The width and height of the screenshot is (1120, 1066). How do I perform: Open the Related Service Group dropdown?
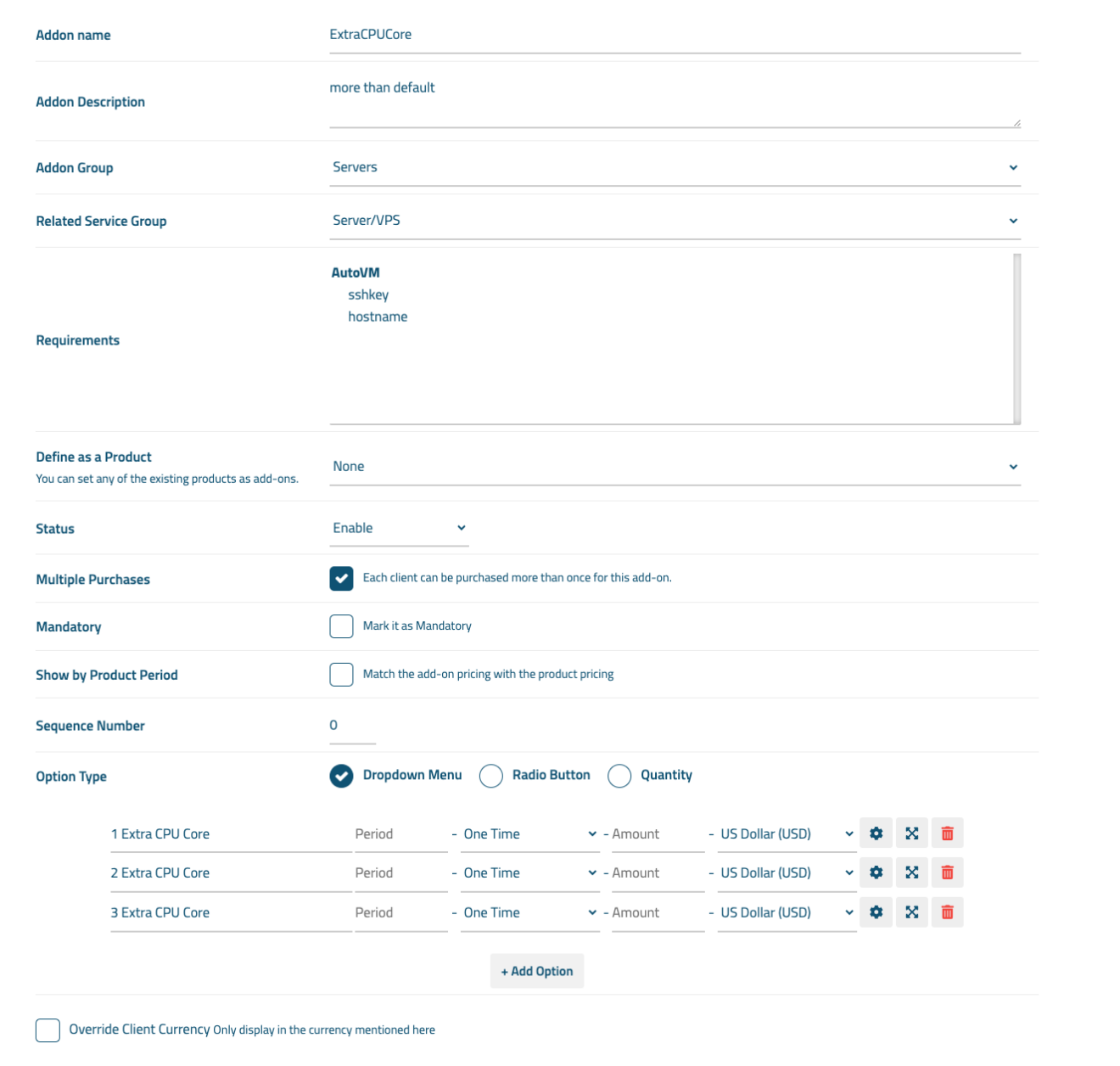tap(675, 221)
